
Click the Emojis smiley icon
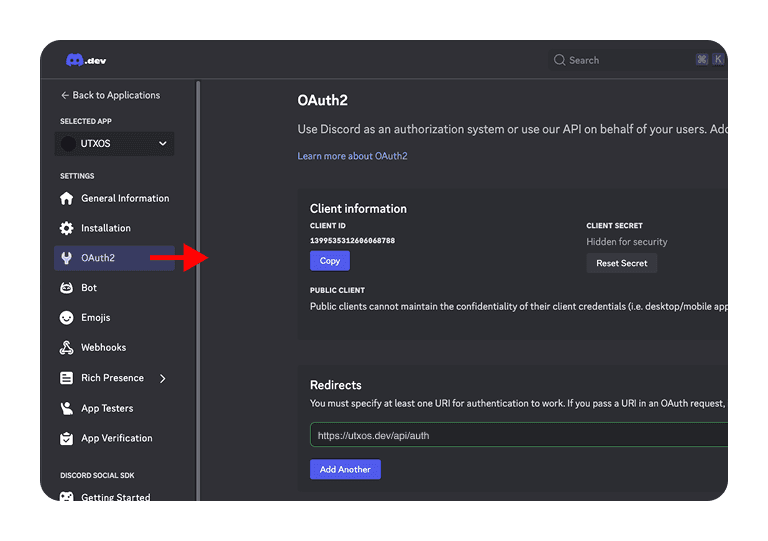(x=67, y=318)
